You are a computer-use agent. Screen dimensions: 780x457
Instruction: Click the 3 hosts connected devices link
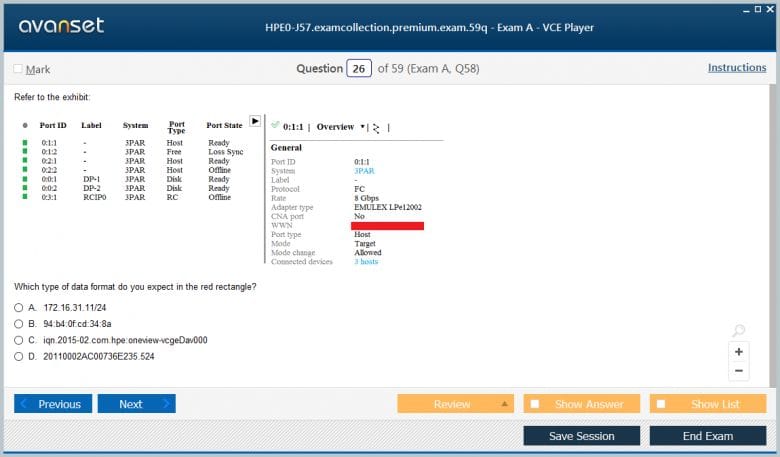(x=366, y=262)
